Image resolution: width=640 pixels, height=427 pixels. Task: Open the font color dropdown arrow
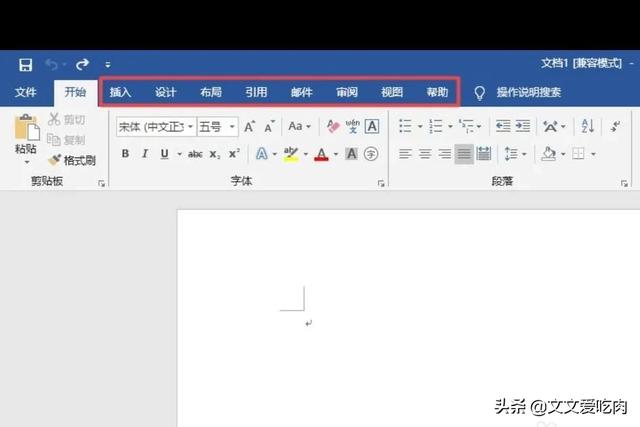click(336, 154)
